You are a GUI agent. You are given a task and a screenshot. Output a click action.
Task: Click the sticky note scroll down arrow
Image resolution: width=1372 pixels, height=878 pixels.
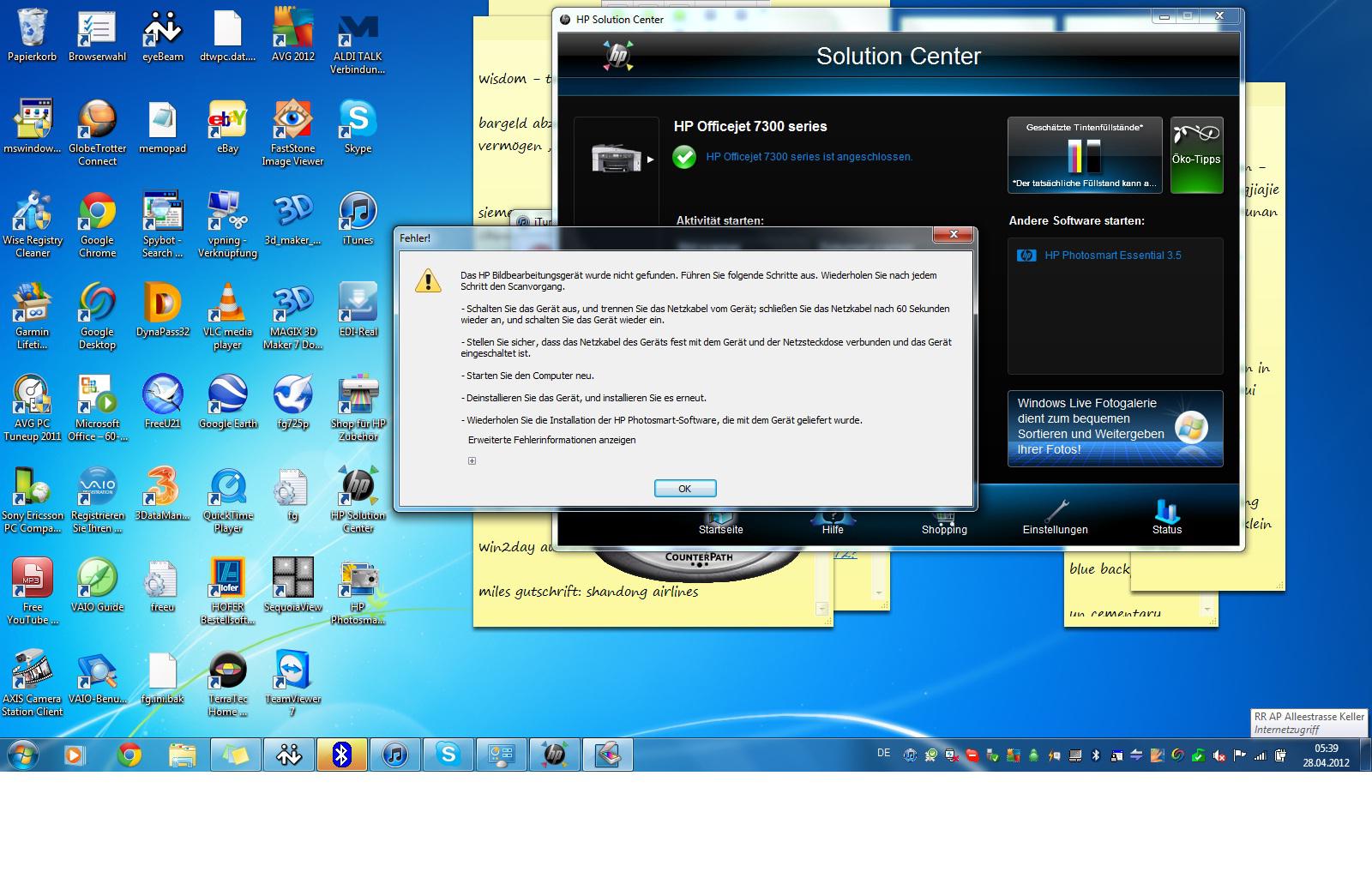point(821,609)
